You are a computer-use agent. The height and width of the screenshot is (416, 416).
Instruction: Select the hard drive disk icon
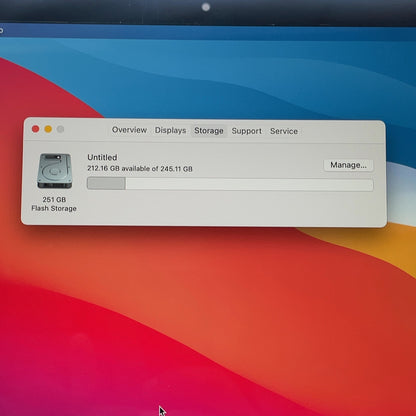54,171
